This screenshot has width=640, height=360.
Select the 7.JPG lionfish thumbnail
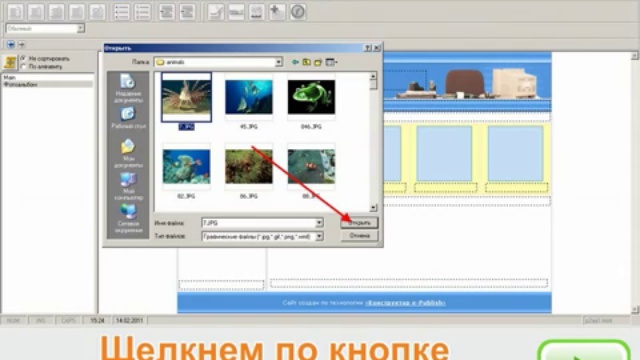pos(187,97)
